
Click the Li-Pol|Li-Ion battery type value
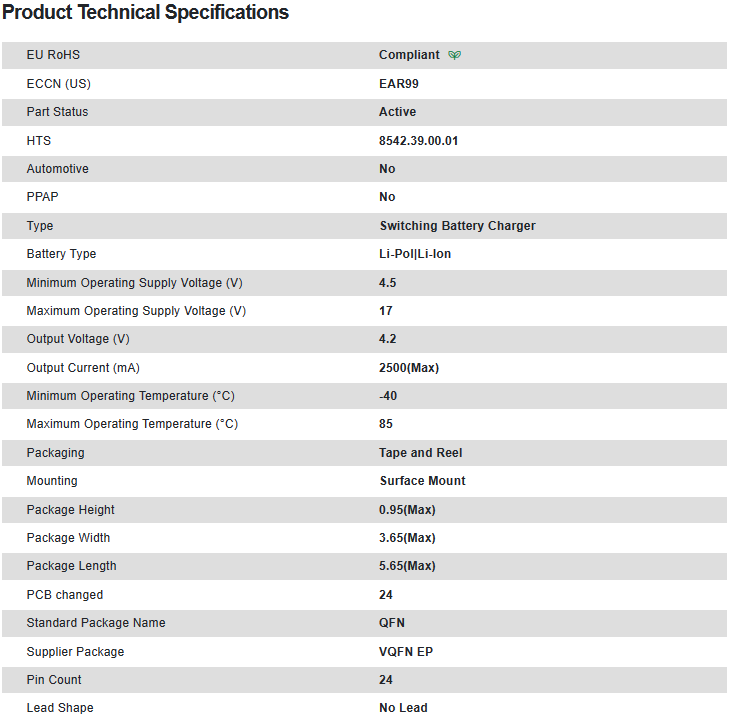[x=415, y=254]
